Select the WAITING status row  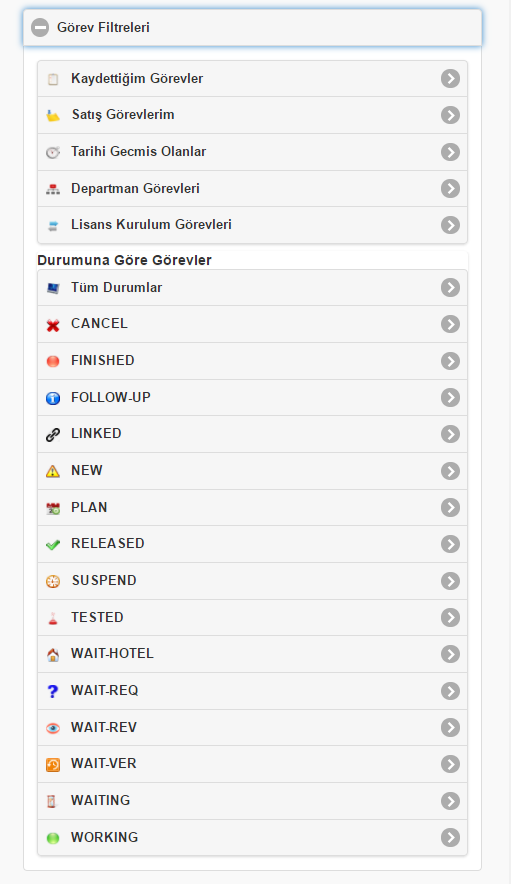pyautogui.click(x=252, y=801)
